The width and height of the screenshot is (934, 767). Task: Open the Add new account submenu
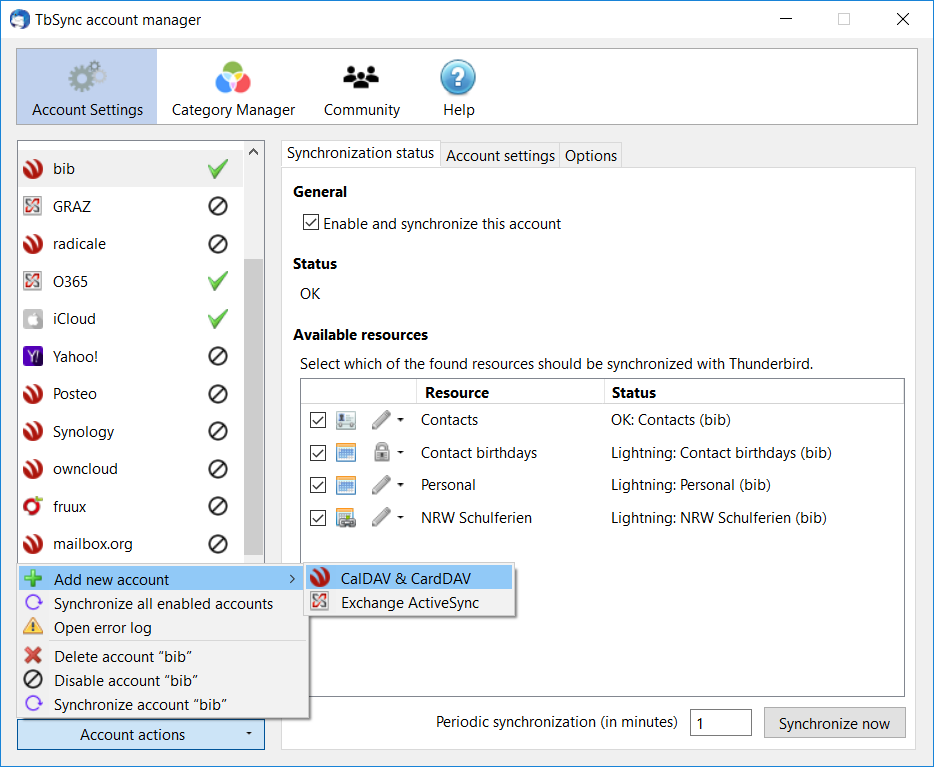(x=162, y=579)
